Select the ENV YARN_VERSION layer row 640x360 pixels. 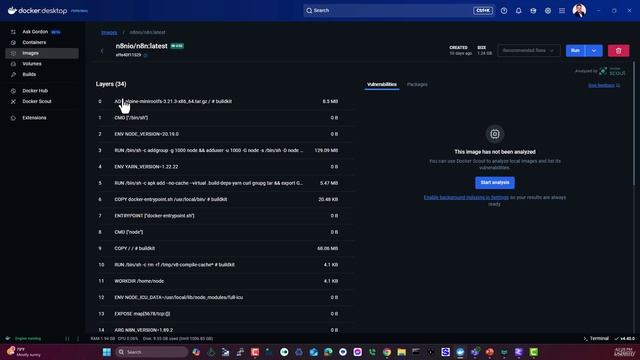point(224,167)
